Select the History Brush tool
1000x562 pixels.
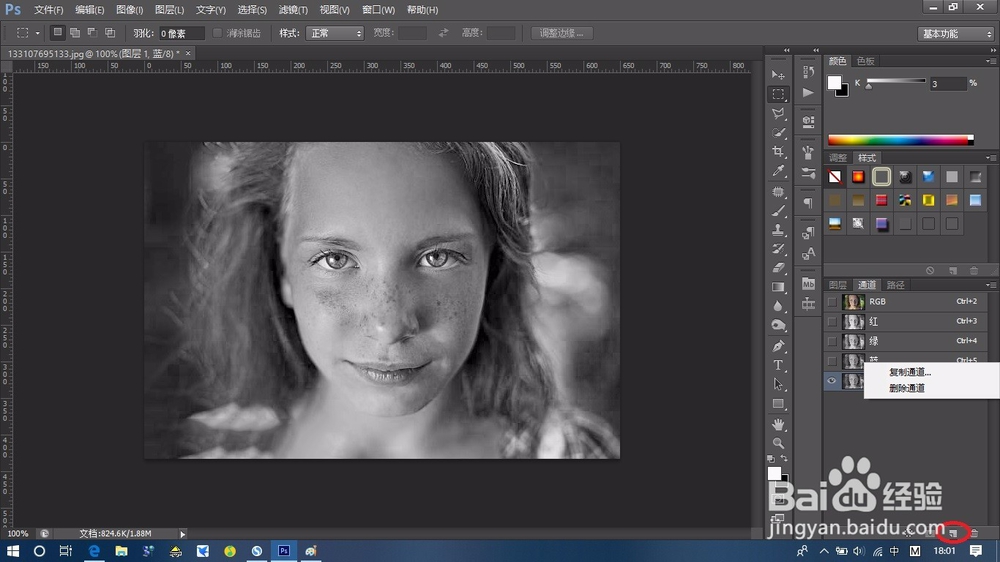[x=778, y=249]
